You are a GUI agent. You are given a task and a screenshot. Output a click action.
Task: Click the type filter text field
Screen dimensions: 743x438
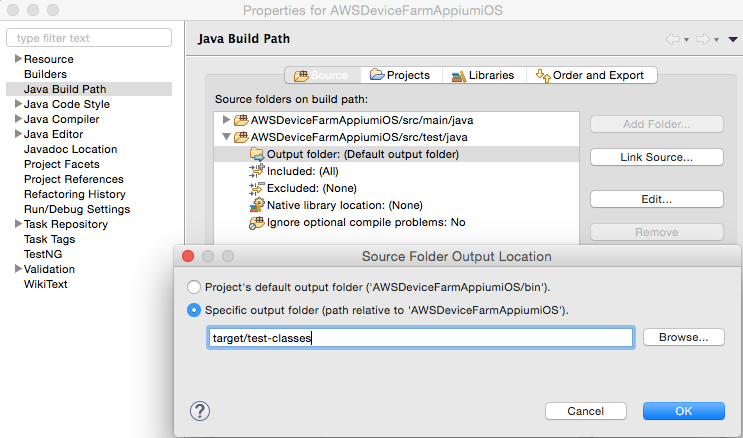[x=89, y=38]
